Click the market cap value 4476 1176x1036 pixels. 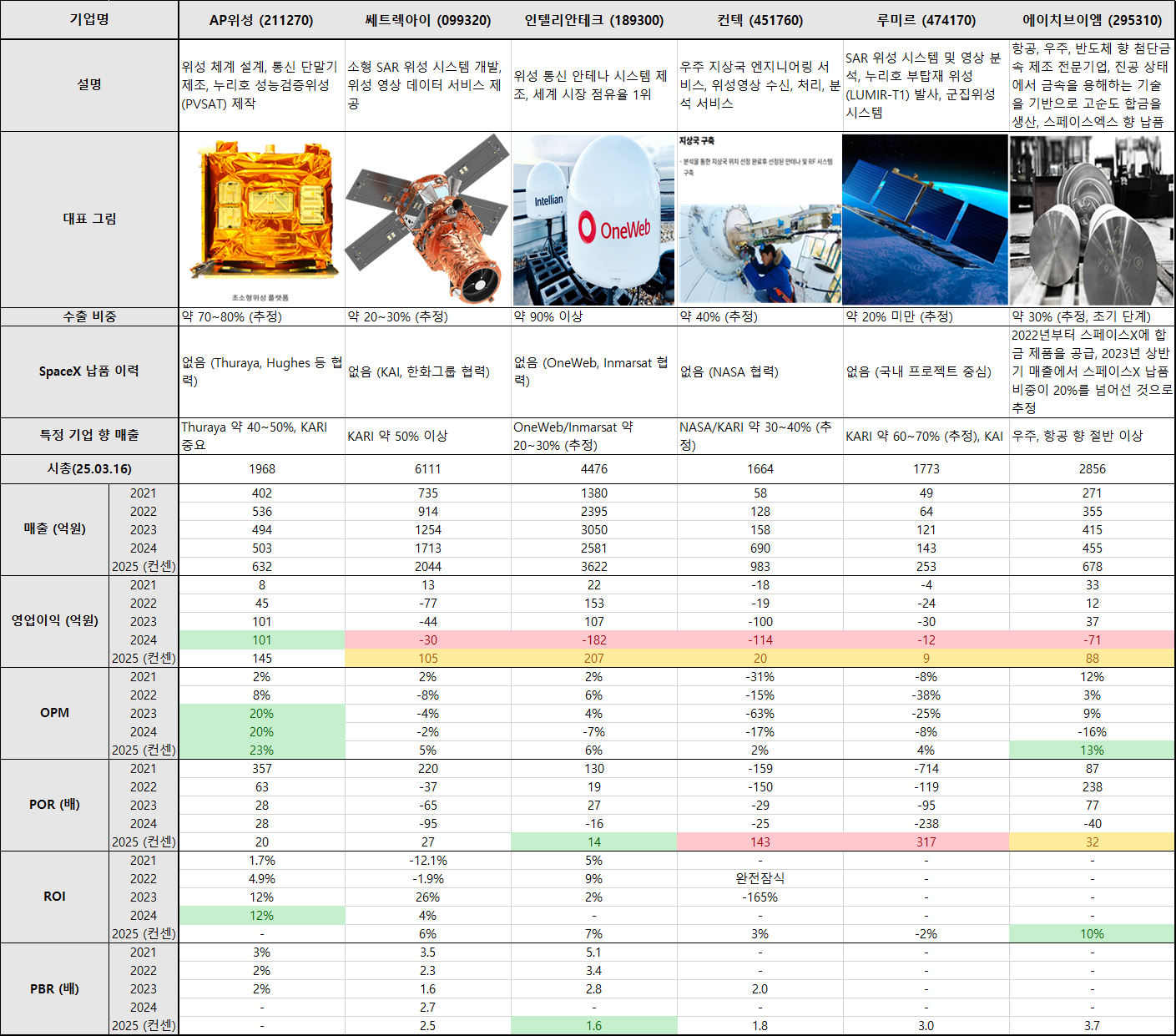point(593,469)
